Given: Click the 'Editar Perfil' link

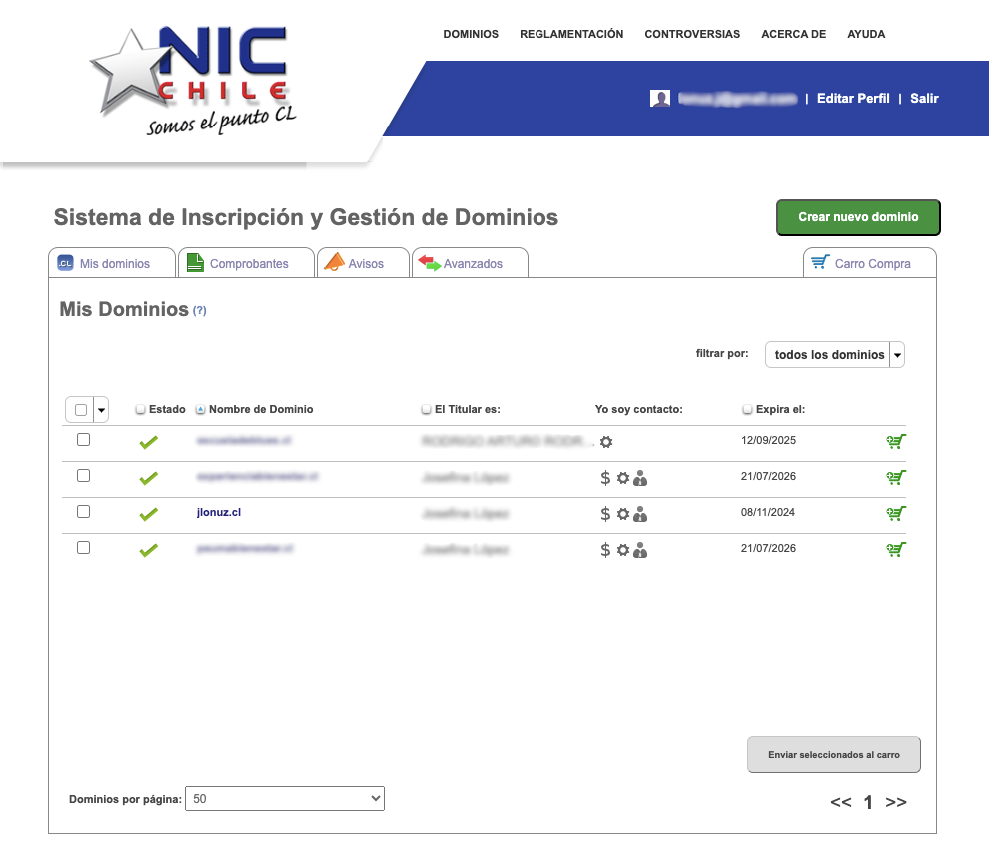Looking at the screenshot, I should point(852,99).
